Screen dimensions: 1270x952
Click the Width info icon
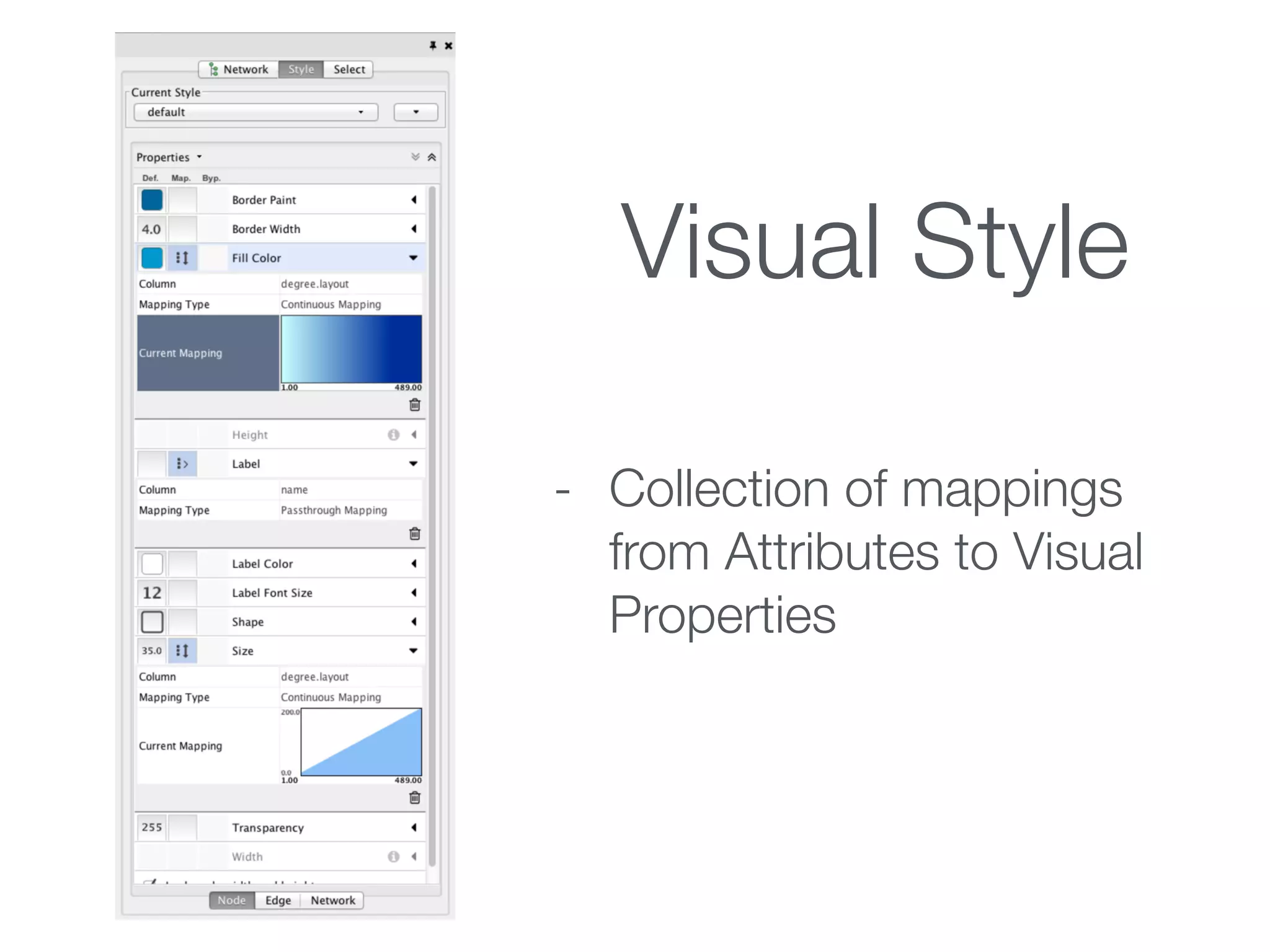pyautogui.click(x=394, y=857)
